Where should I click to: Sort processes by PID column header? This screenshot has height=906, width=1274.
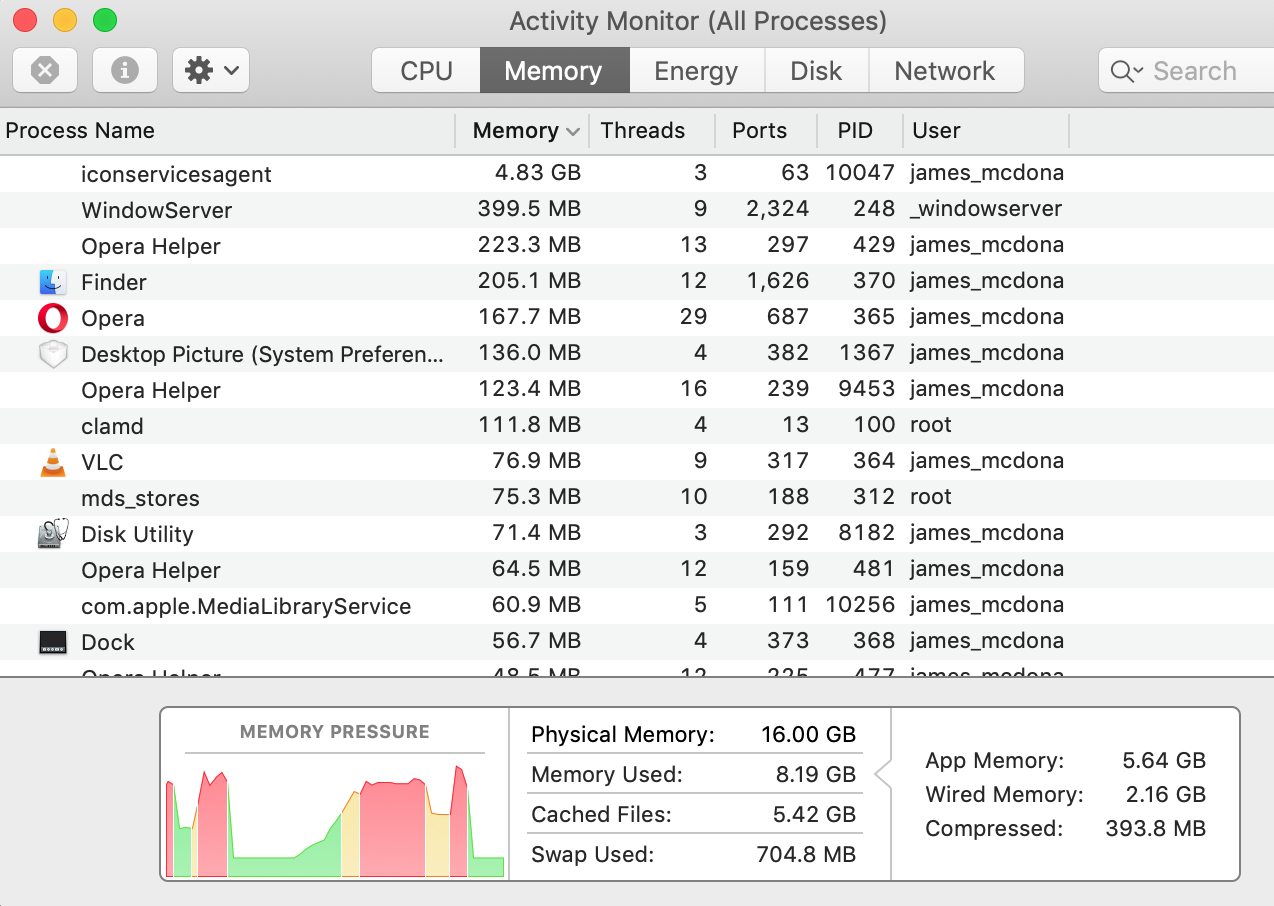coord(855,131)
